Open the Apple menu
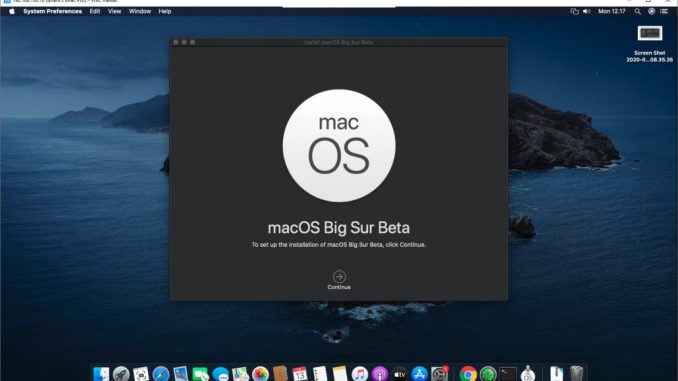 [12, 11]
